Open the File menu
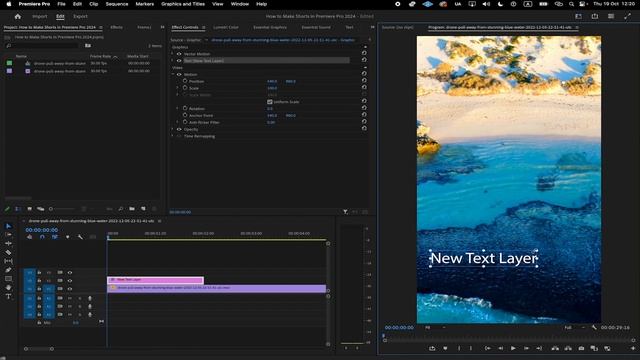This screenshot has height=360, width=640. (x=61, y=4)
